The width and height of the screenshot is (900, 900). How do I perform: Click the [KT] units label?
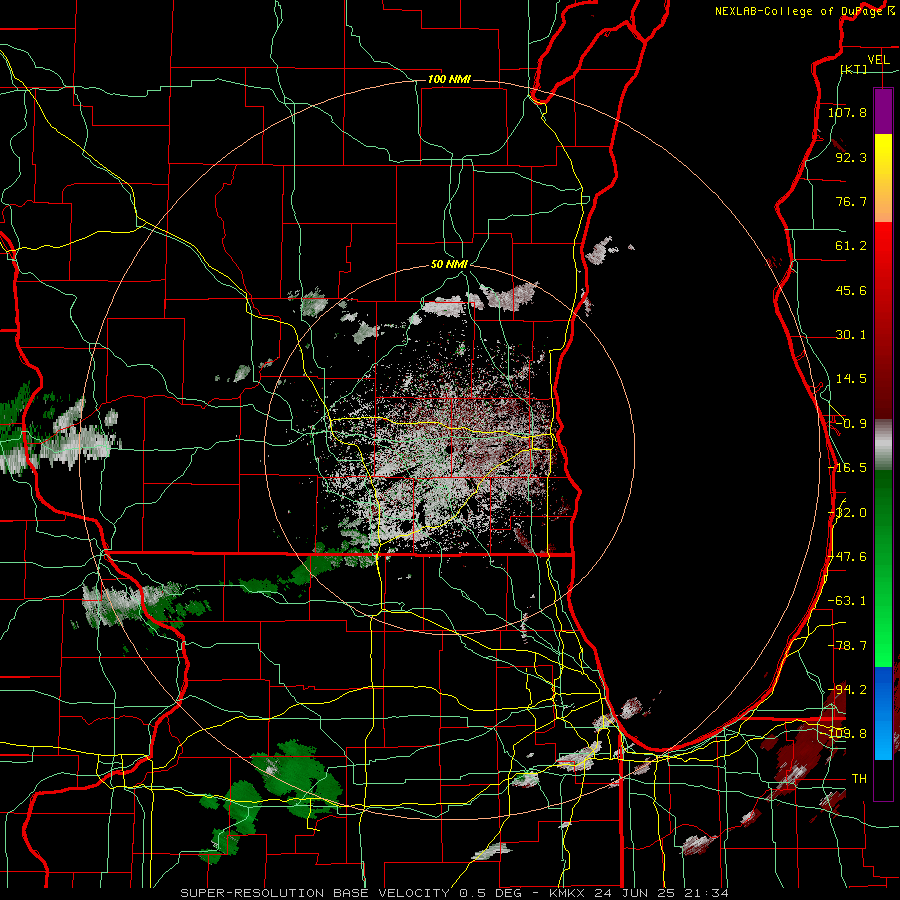[854, 69]
